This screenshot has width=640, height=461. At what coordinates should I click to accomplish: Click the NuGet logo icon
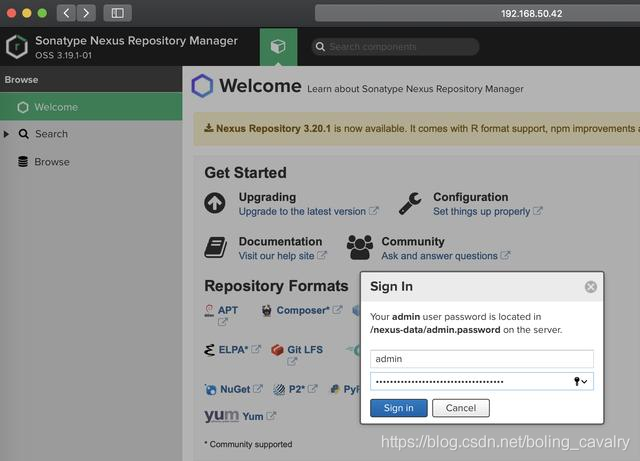coord(211,390)
